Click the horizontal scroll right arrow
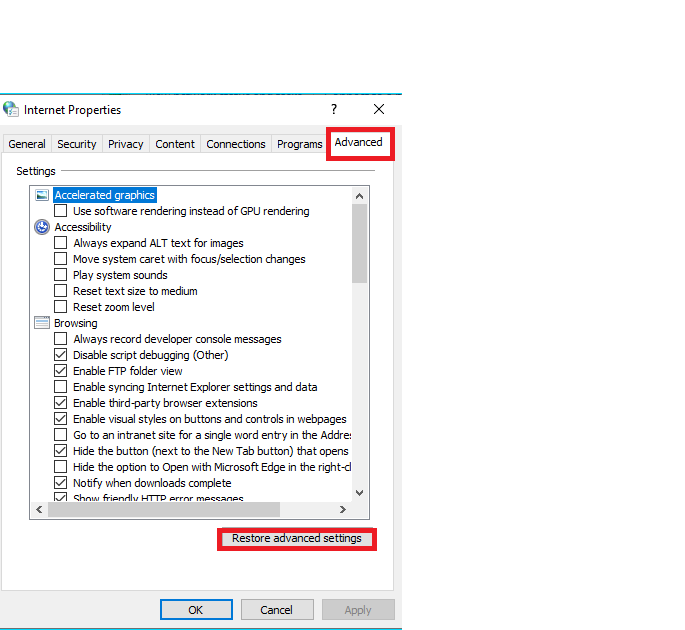This screenshot has width=685, height=630. tap(343, 509)
